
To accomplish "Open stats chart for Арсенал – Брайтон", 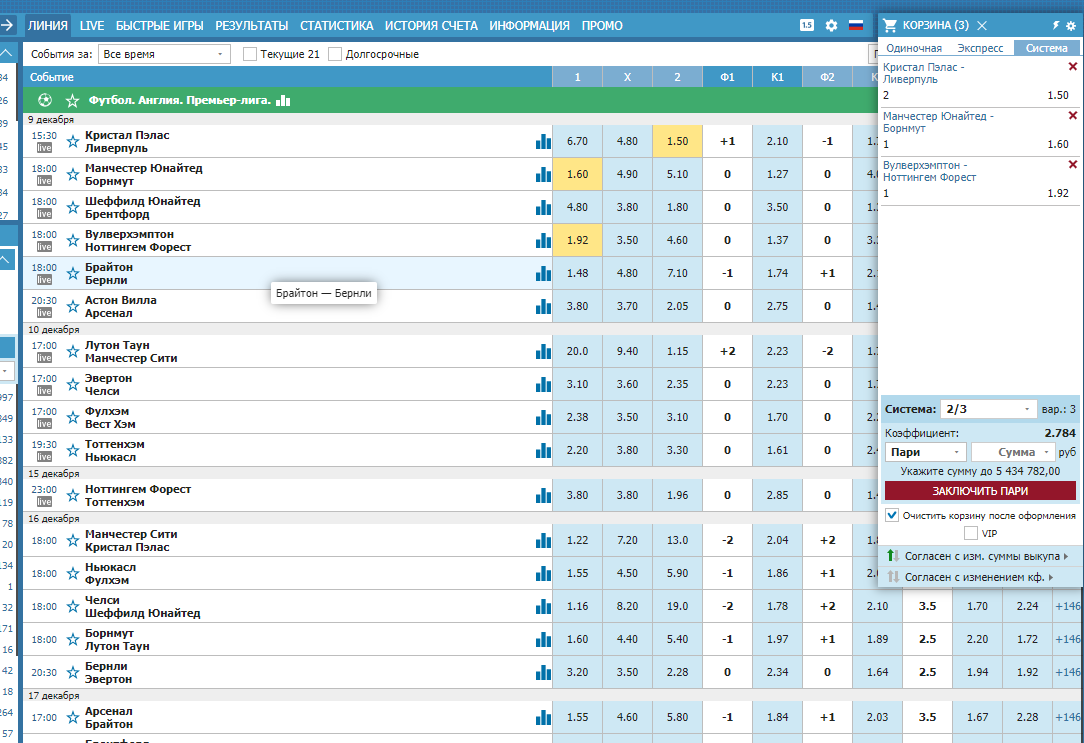I will click(x=543, y=717).
